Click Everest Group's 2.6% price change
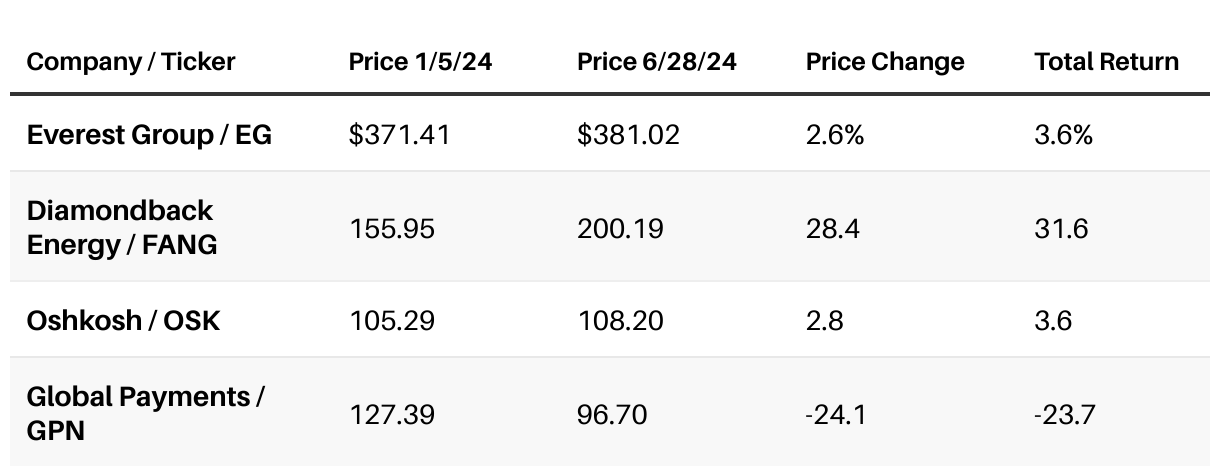 pyautogui.click(x=834, y=134)
